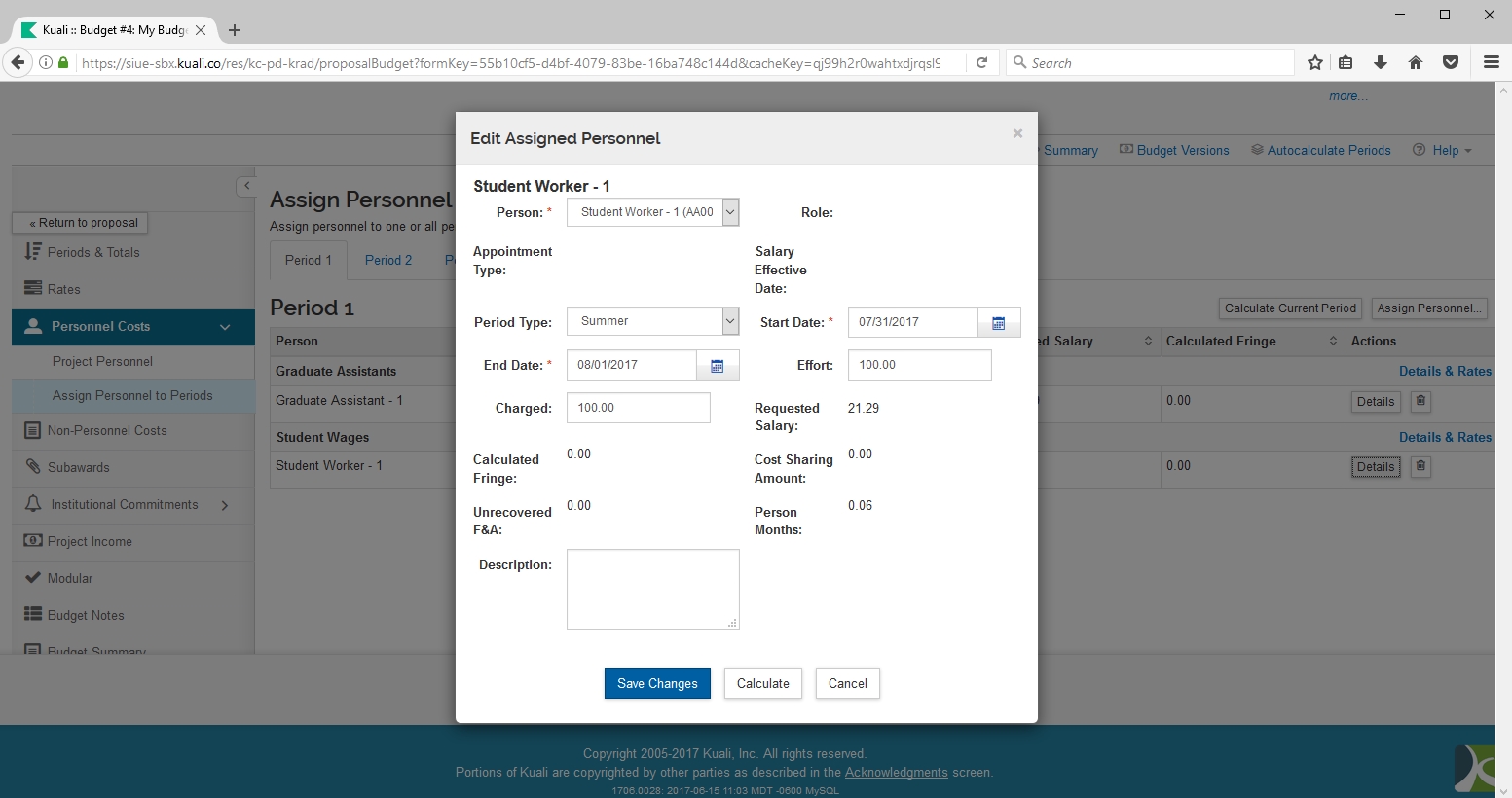
Task: Delete the Student Worker row with trash icon
Action: (x=1420, y=466)
